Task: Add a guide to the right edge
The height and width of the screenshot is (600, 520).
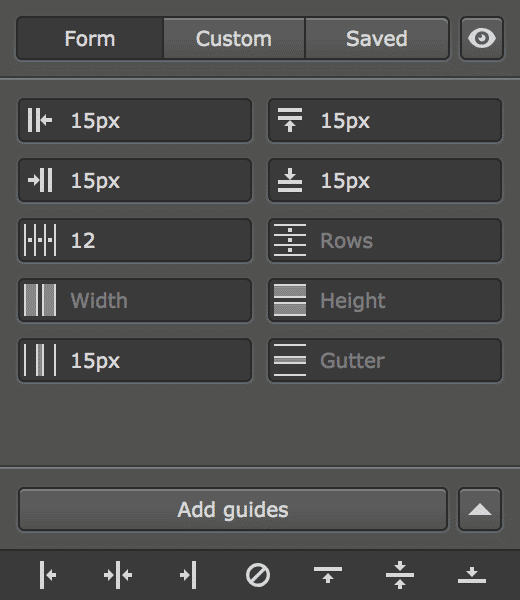Action: click(188, 575)
